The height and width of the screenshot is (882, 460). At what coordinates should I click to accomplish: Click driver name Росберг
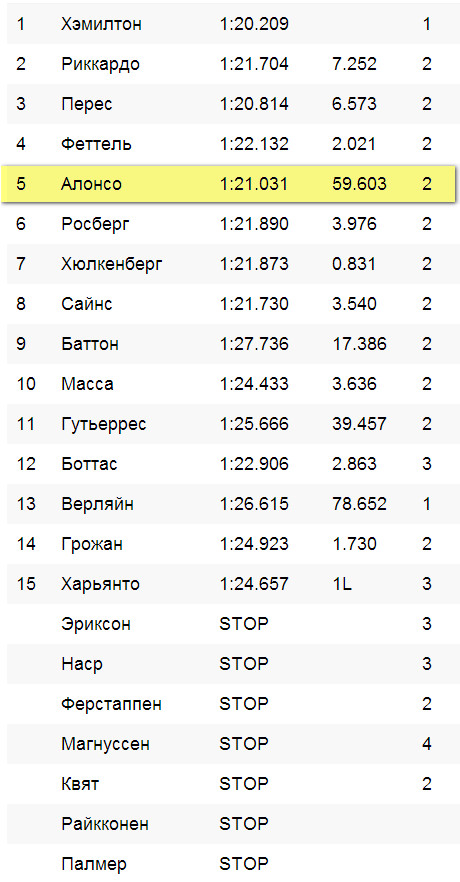[x=95, y=224]
